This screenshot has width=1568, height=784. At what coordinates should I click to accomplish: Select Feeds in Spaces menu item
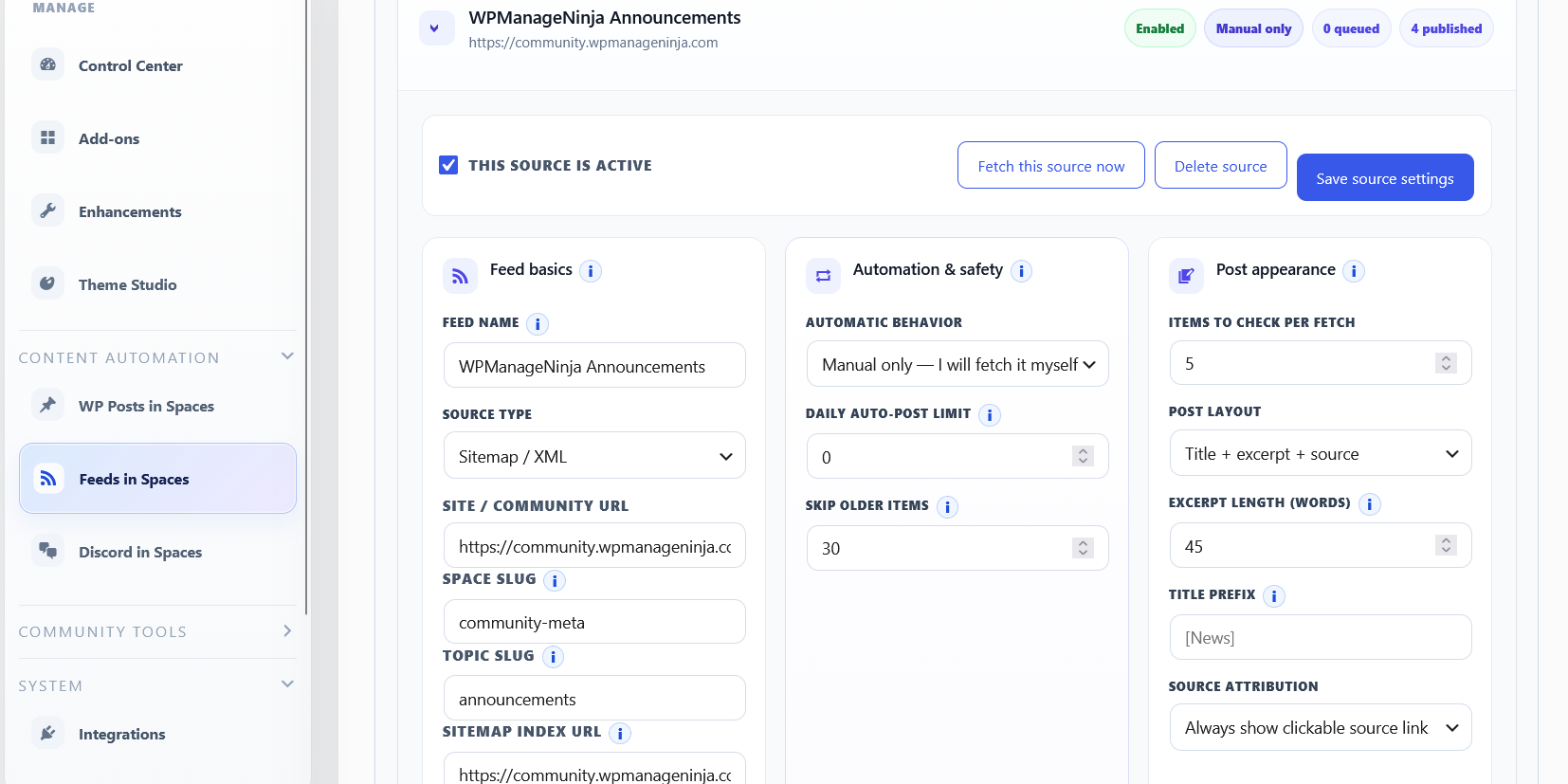tap(157, 479)
